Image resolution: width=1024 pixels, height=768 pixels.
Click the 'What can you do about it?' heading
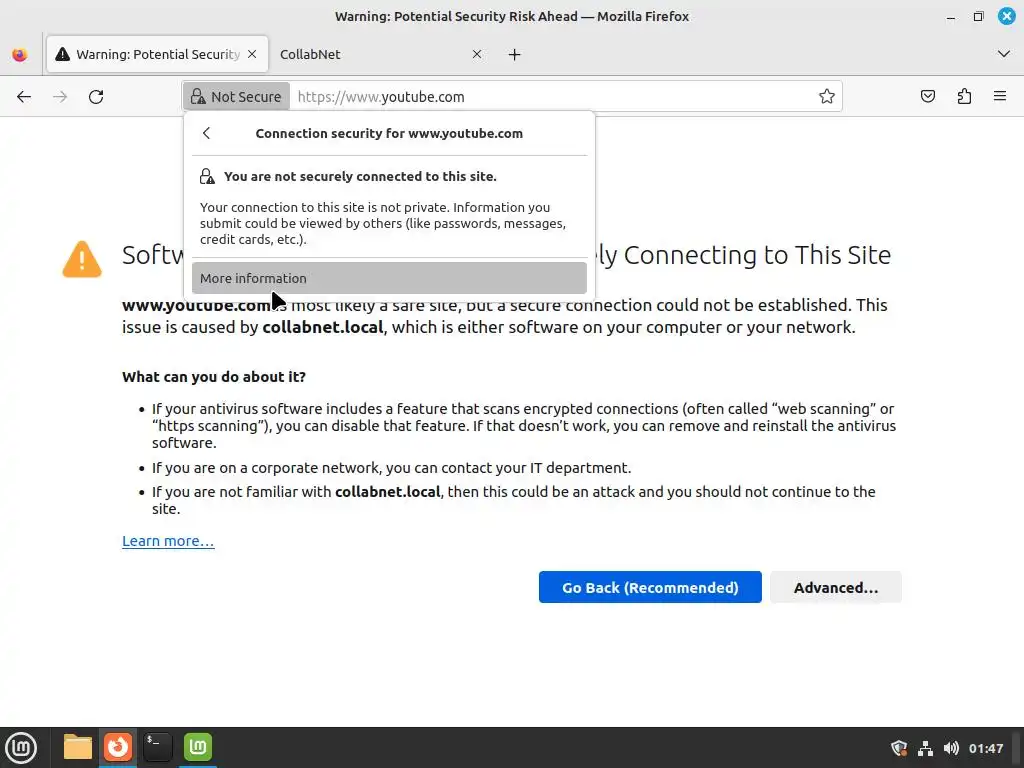[x=214, y=377]
